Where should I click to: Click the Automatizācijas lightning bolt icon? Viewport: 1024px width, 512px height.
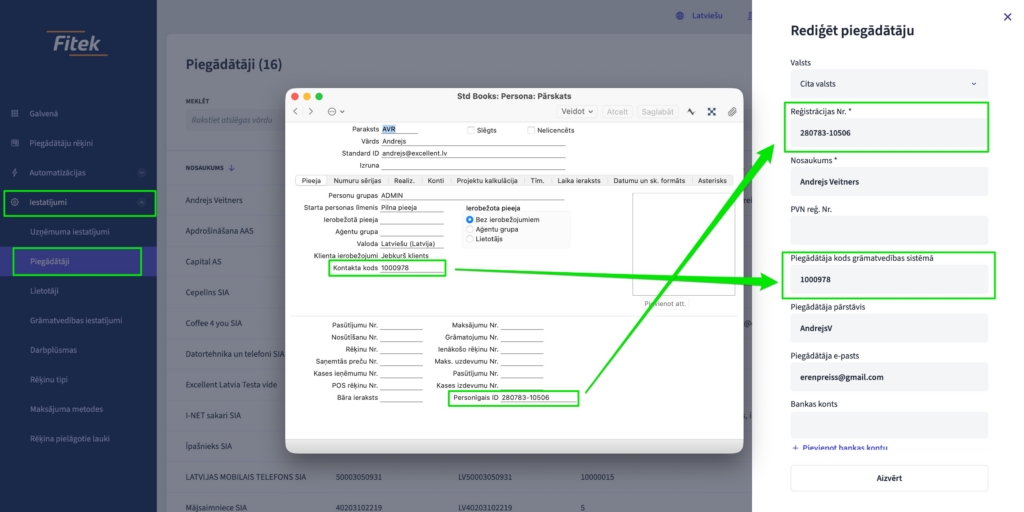point(14,172)
